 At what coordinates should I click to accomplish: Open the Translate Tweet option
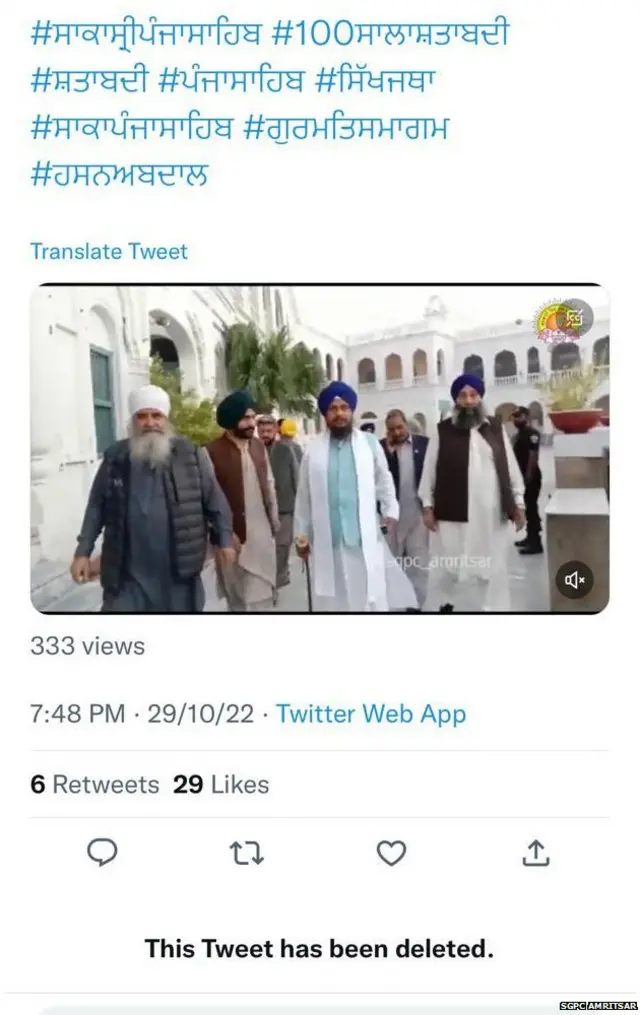[x=109, y=251]
